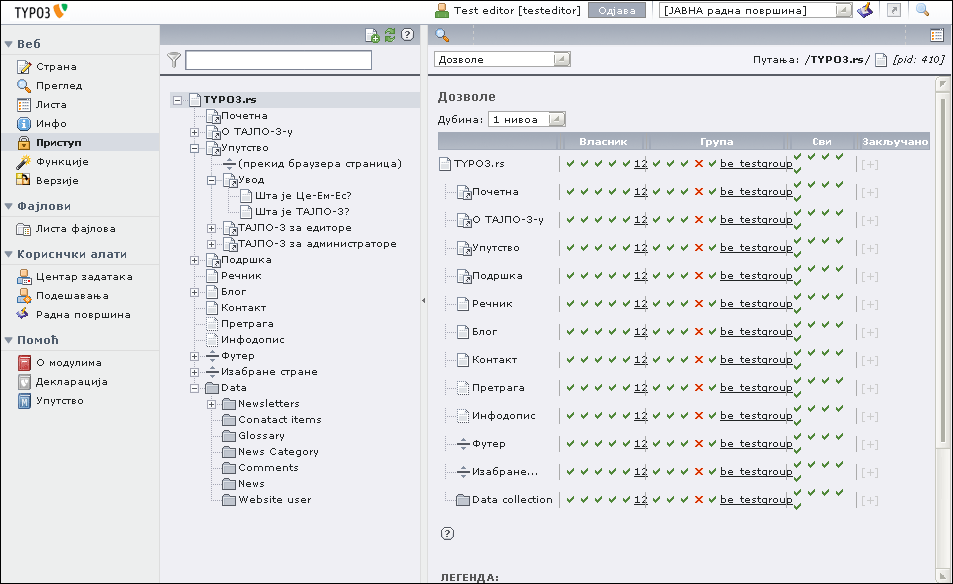Click the refresh page tree icon
The width and height of the screenshot is (953, 584).
pyautogui.click(x=390, y=35)
